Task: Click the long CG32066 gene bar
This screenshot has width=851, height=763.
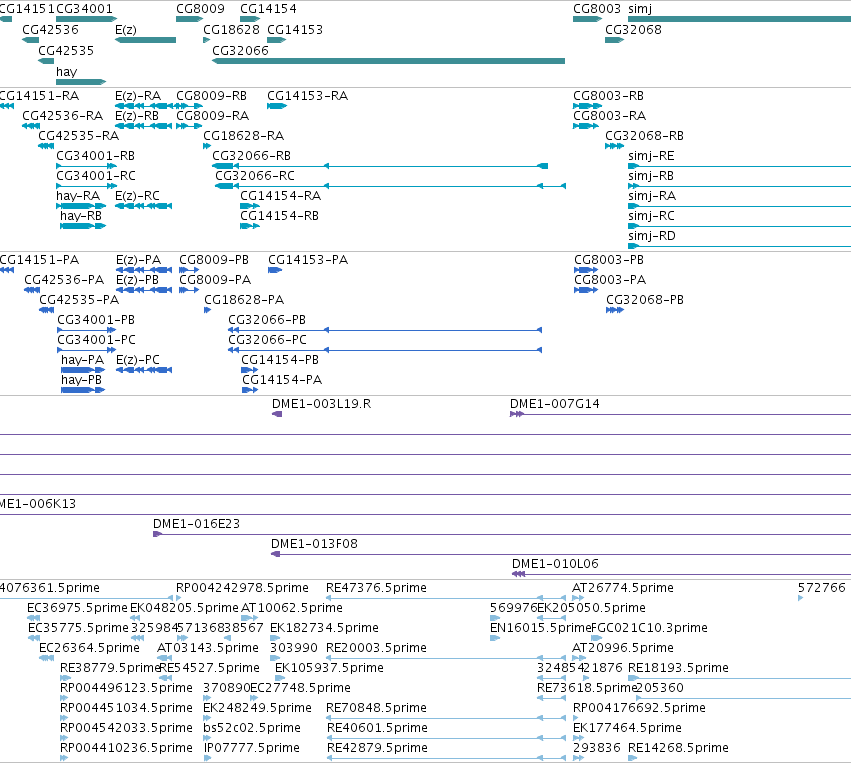Action: [x=389, y=61]
